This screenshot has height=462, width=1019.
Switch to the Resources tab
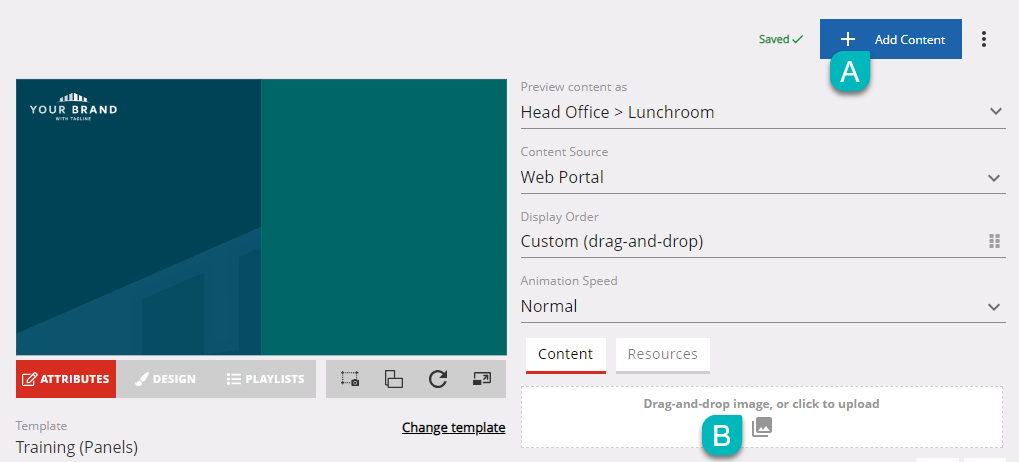tap(662, 355)
